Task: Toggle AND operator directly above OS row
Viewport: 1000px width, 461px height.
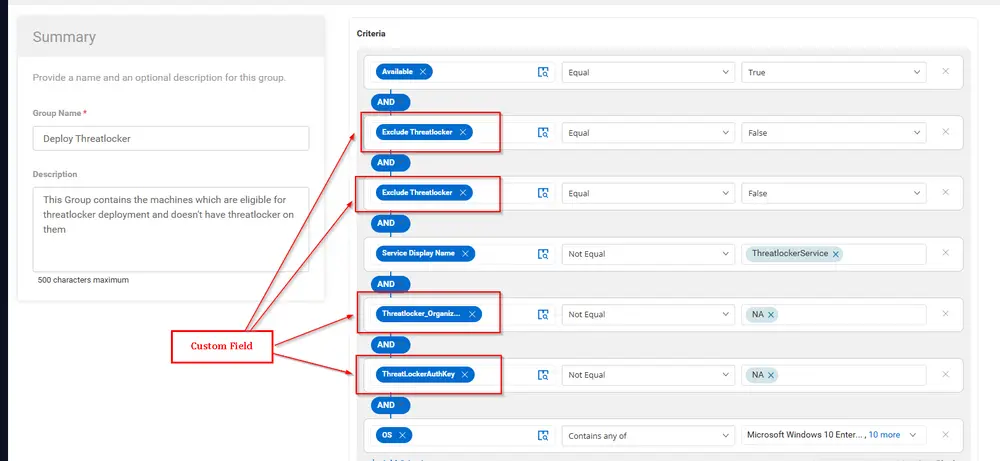Action: pos(390,405)
